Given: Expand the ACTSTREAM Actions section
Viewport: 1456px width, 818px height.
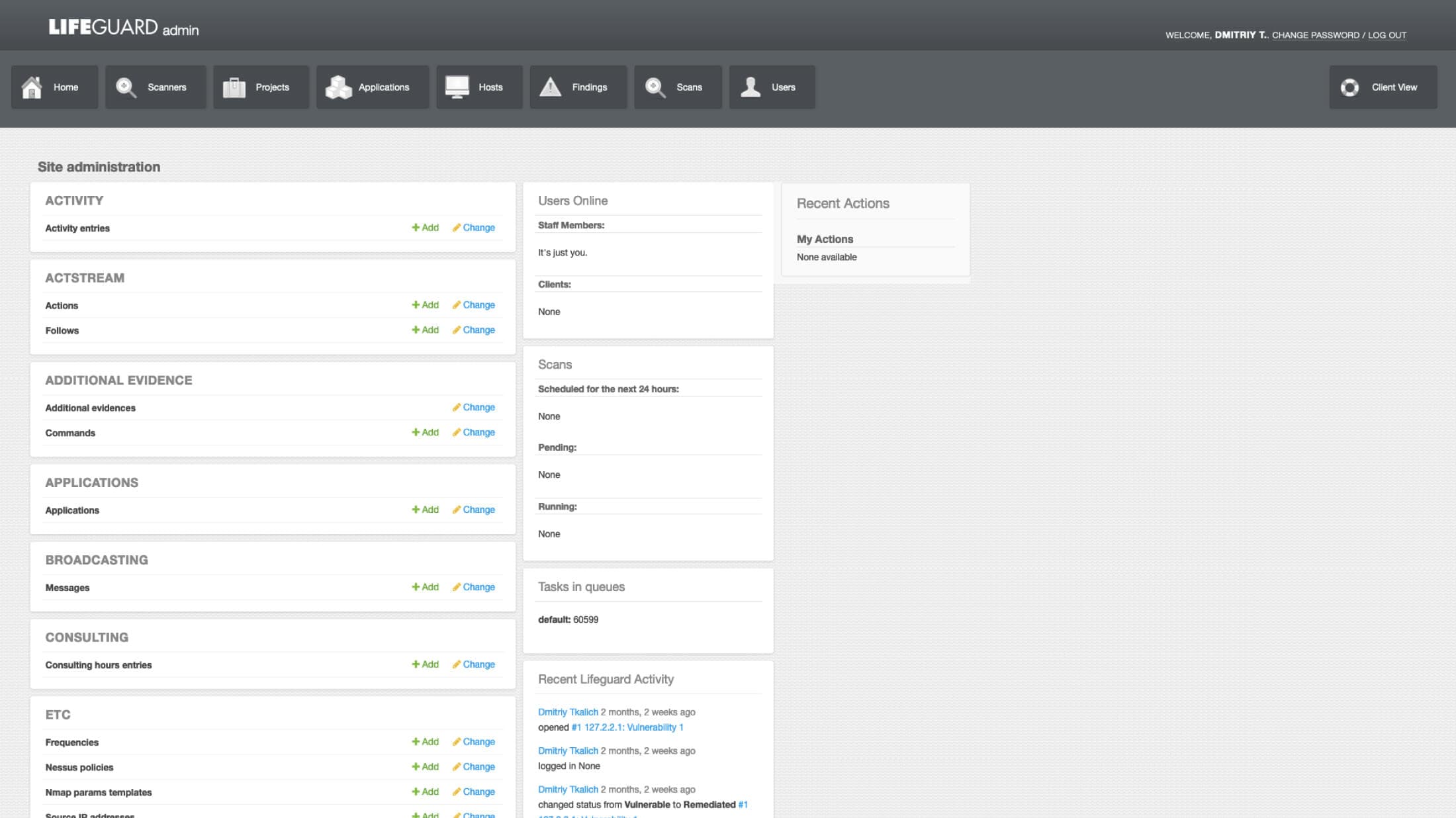Looking at the screenshot, I should pos(62,305).
